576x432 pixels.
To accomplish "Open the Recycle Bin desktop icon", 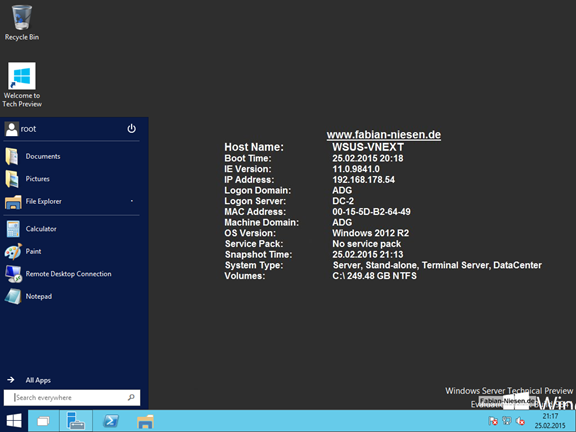I will [22, 23].
